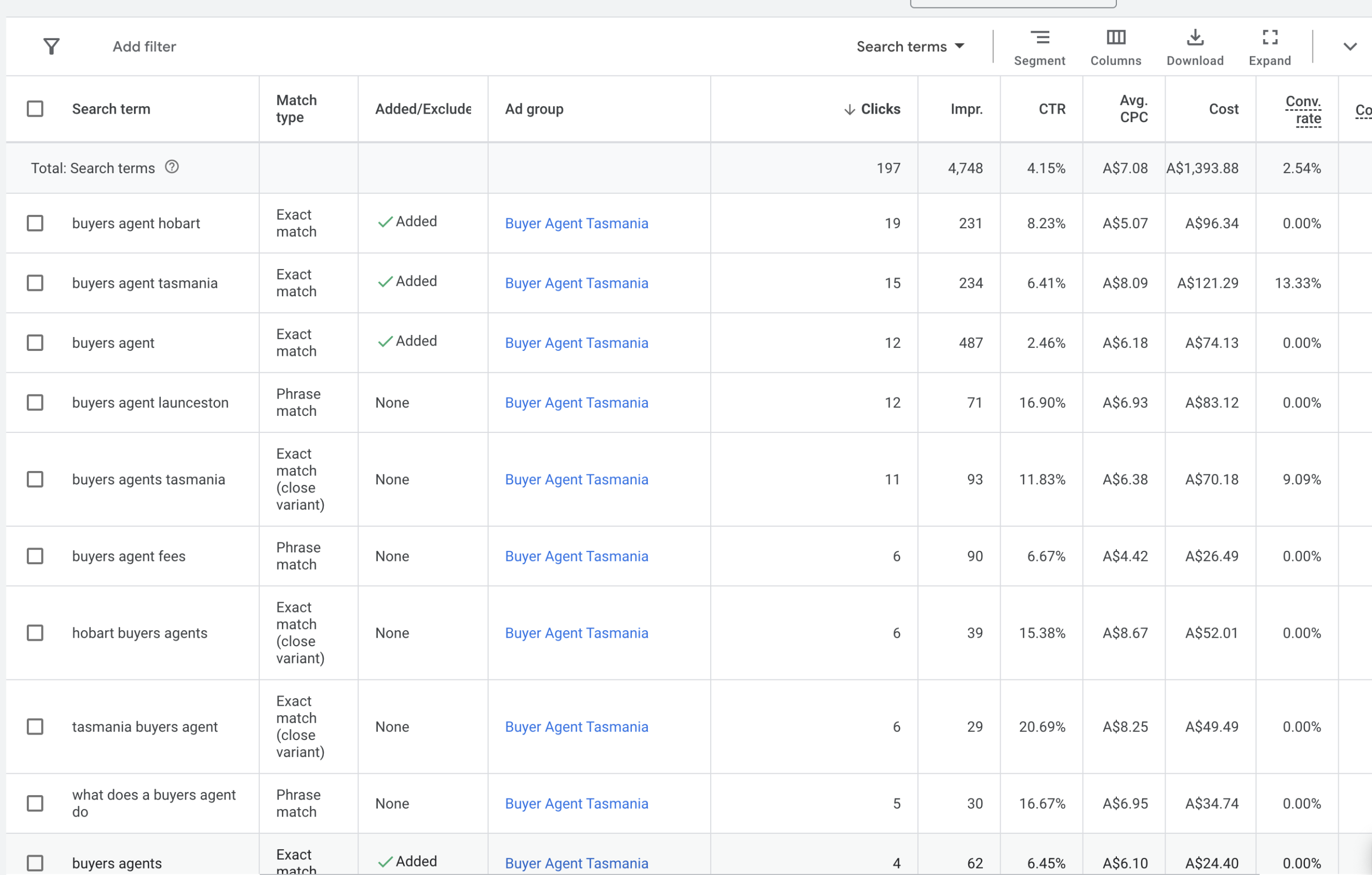1372x875 pixels.
Task: Select checkbox for buyers agent fees
Action: point(35,556)
